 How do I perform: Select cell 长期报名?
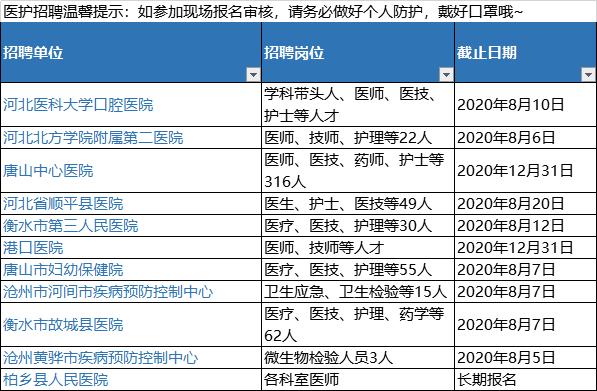click(525, 380)
